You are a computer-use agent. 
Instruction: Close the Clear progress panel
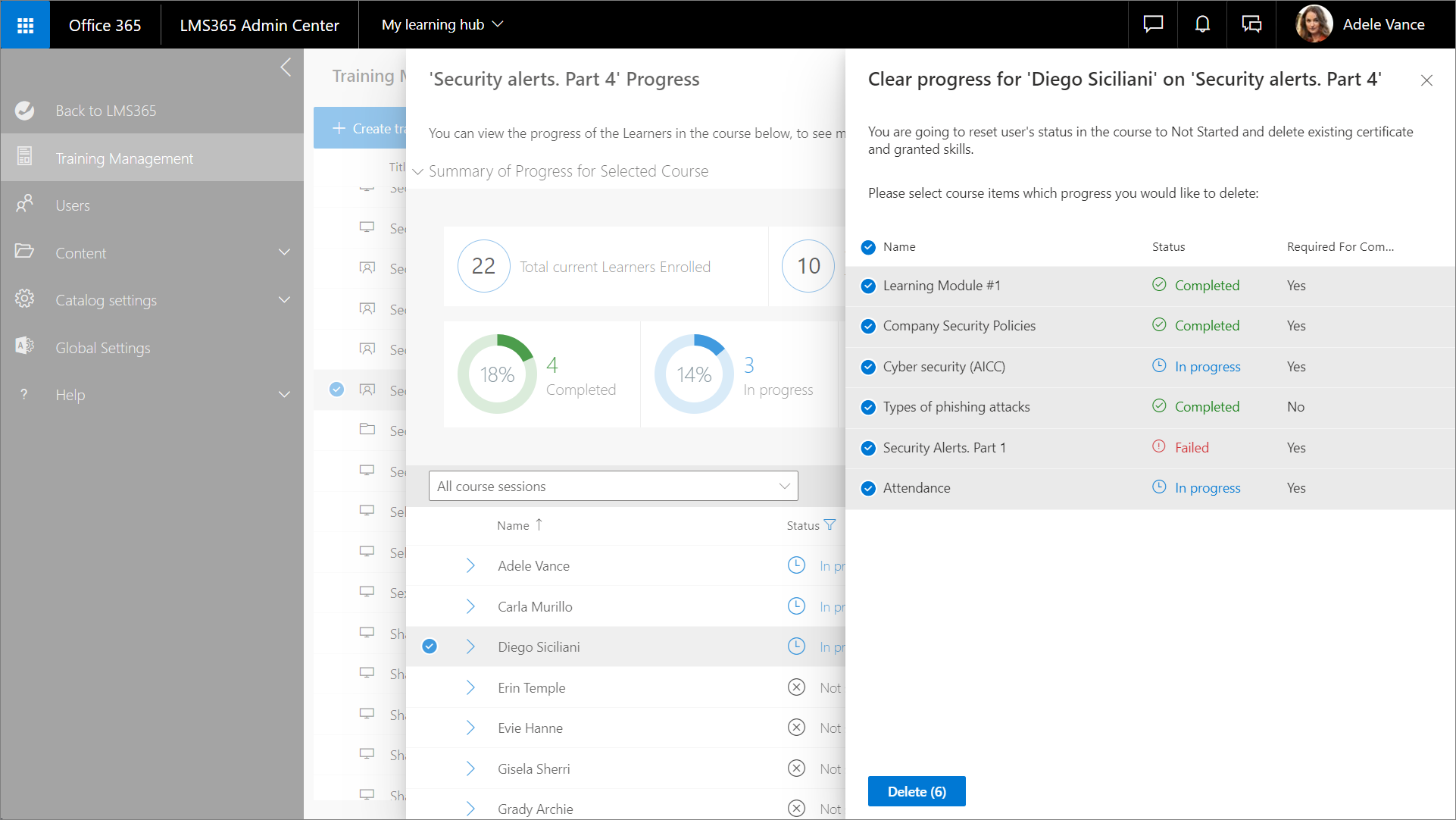tap(1426, 80)
